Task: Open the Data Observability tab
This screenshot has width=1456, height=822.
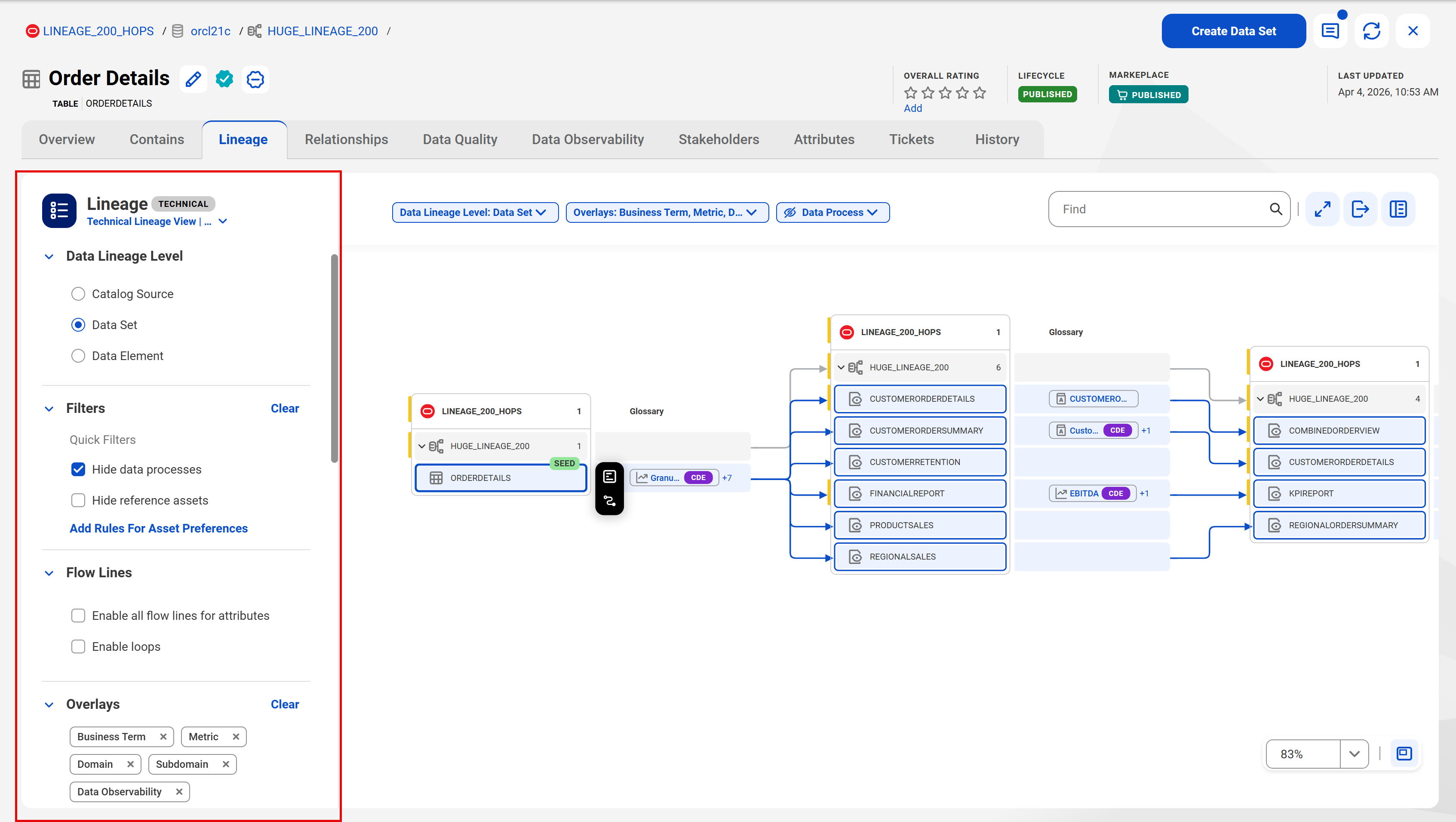Action: 588,140
